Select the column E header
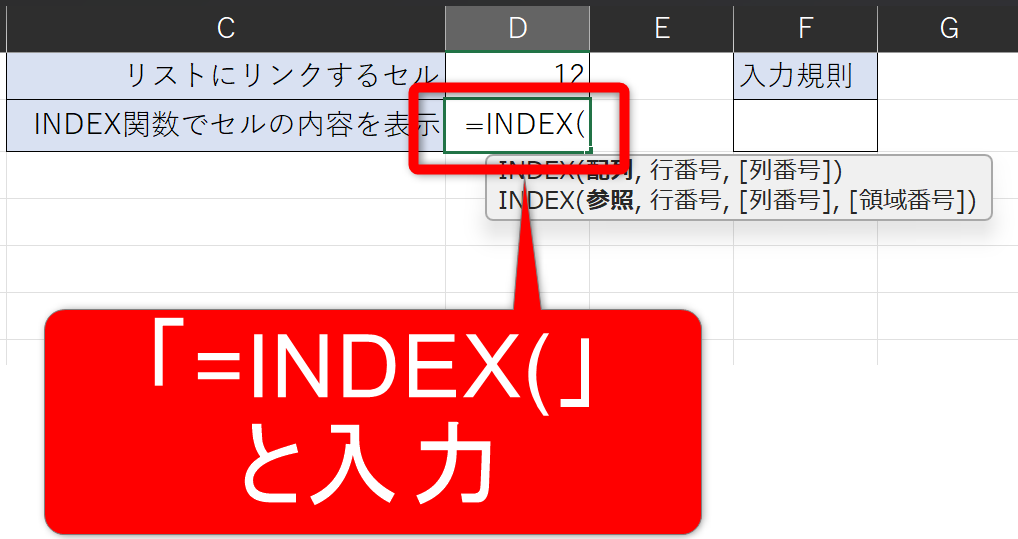 click(661, 28)
